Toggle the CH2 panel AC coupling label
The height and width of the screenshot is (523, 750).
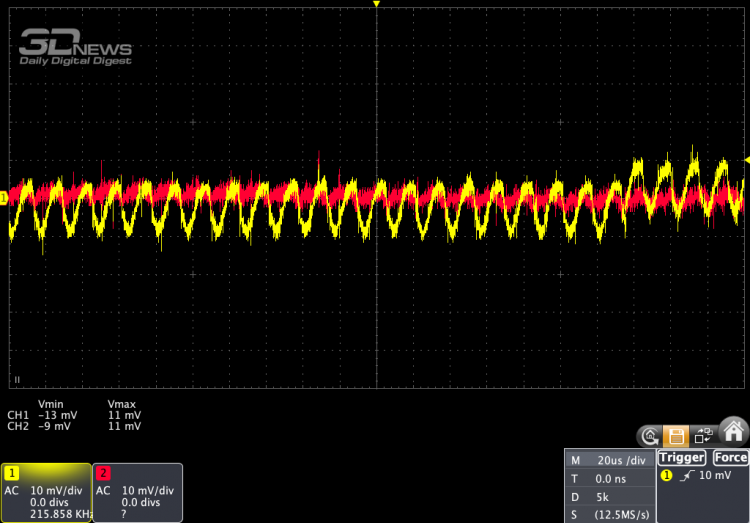pyautogui.click(x=103, y=490)
